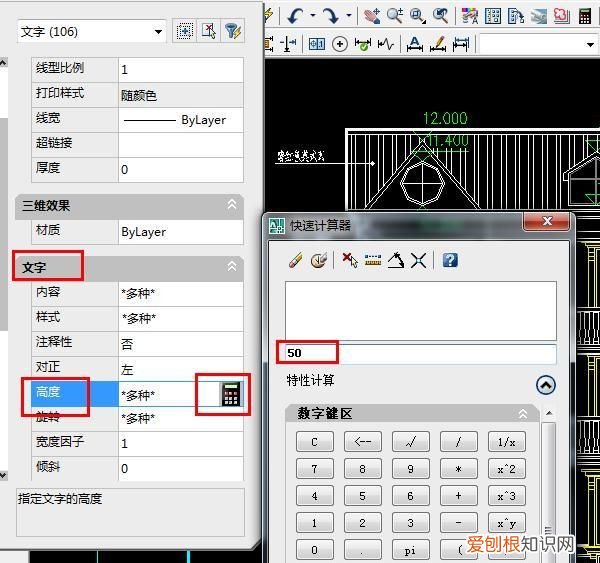Click the 注释性 value 否
This screenshot has height=563, width=600.
coord(181,344)
